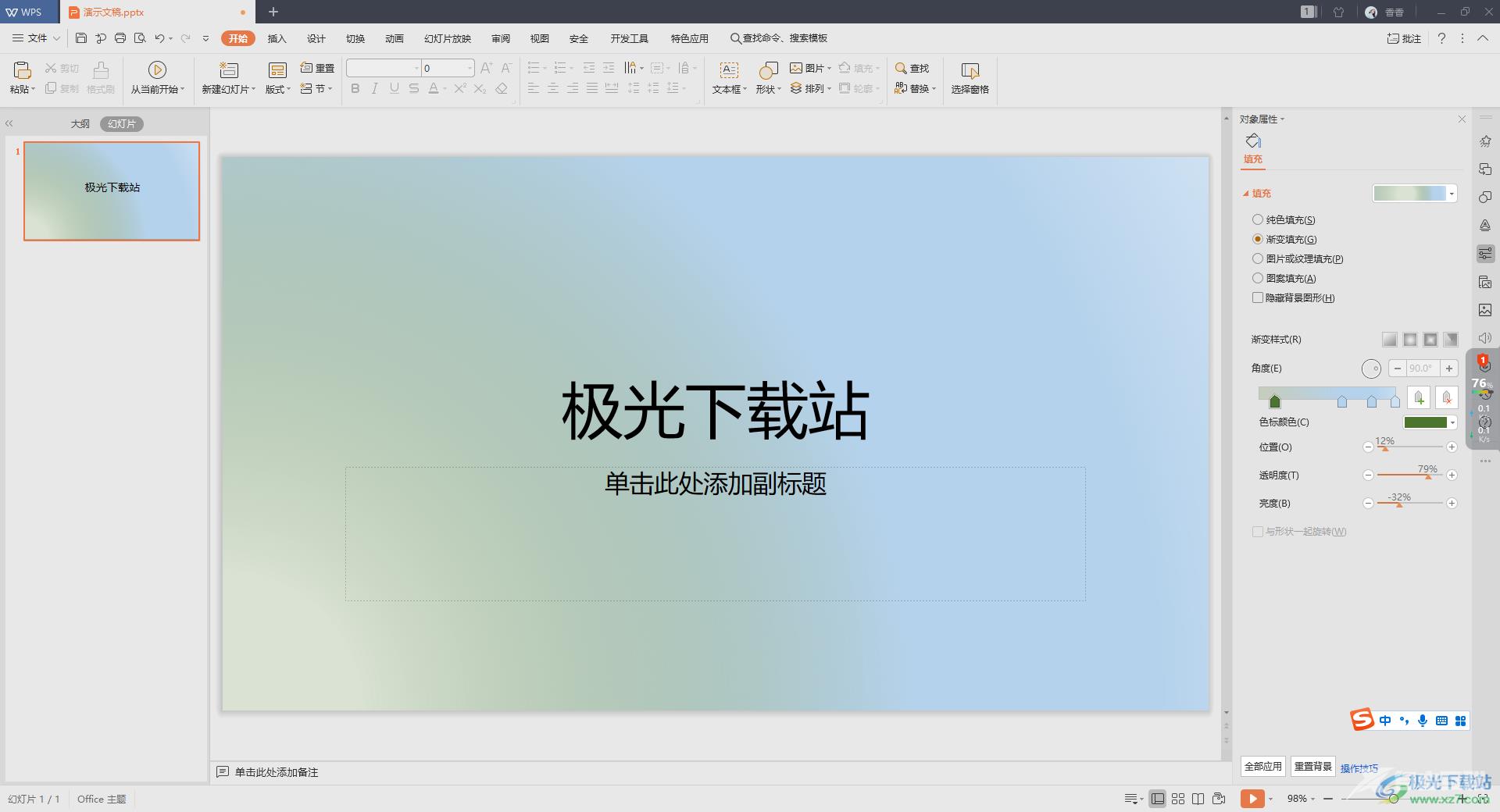Click the angle dial control
The height and width of the screenshot is (812, 1500).
1371,369
